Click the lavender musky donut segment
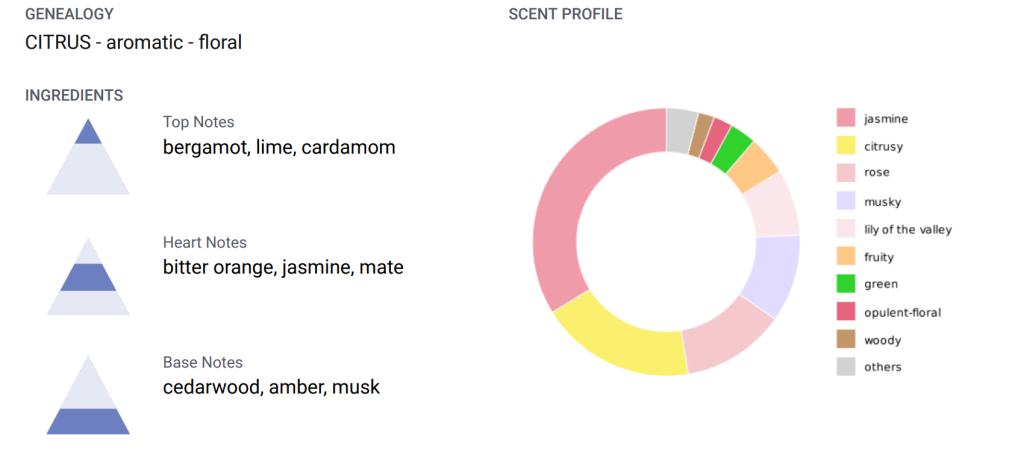This screenshot has height=452, width=1024. coord(777,273)
